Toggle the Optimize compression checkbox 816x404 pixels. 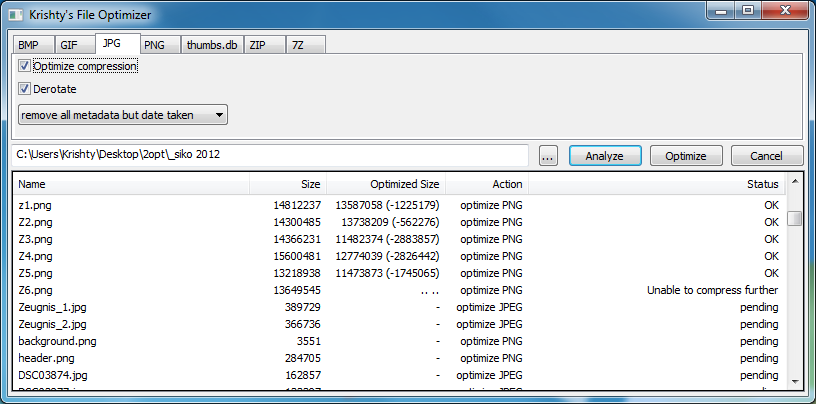(25, 66)
